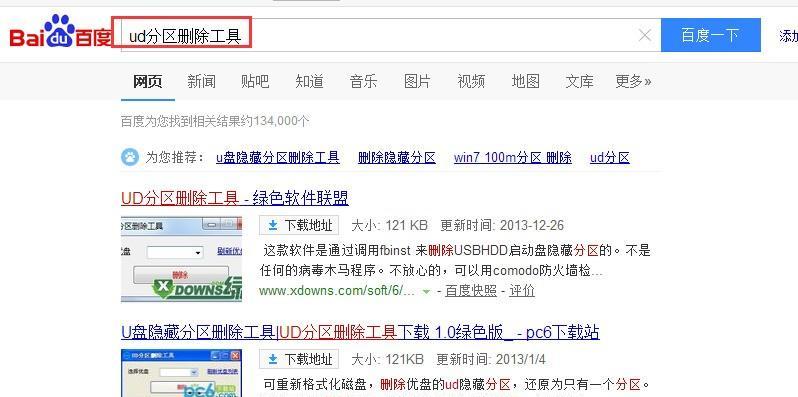Go to the 知道 tab
Screen dimensions: 798x397
click(x=309, y=81)
